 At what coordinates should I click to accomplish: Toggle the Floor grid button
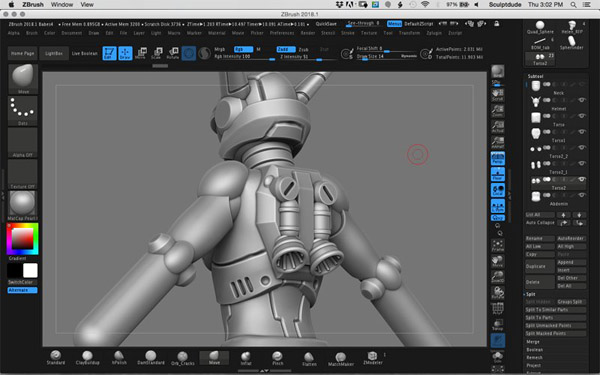tap(497, 174)
